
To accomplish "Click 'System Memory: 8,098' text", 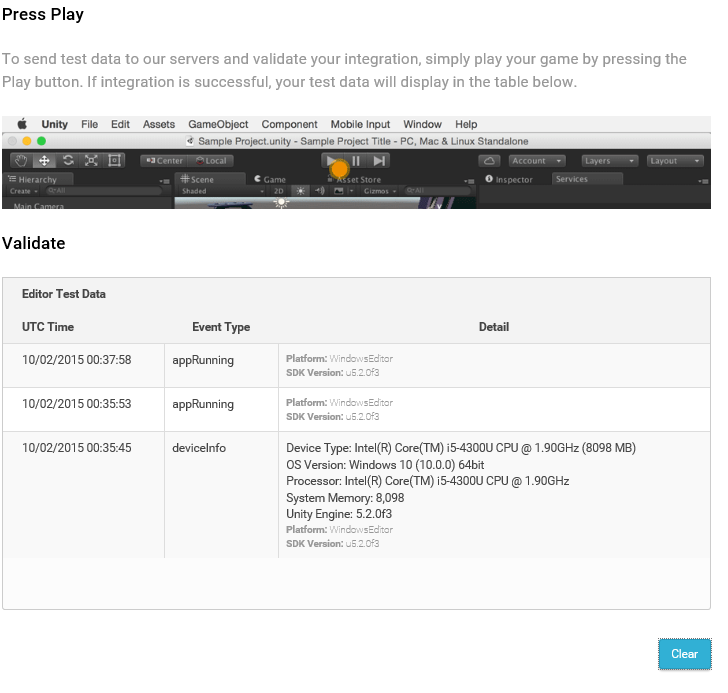I will [x=345, y=498].
